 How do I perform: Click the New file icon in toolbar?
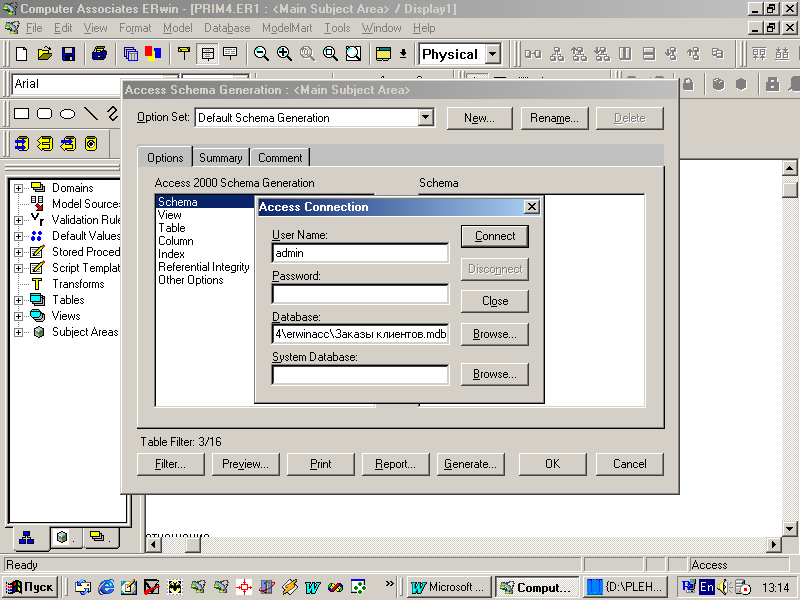(21, 54)
